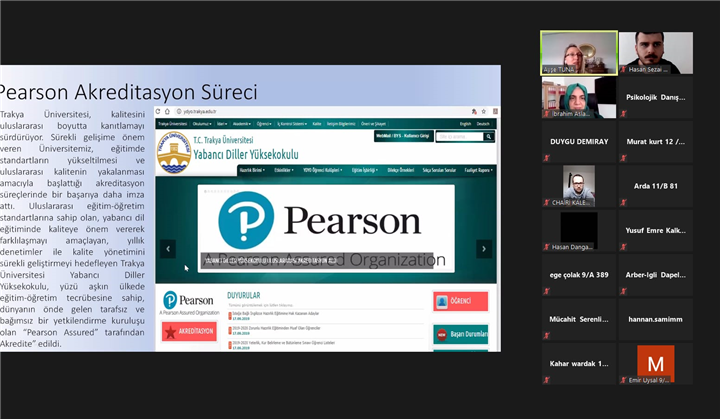Open the 2019-2020 Zorunlu Hazırlık announcement
Screen dimensions: 720x419
point(276,330)
